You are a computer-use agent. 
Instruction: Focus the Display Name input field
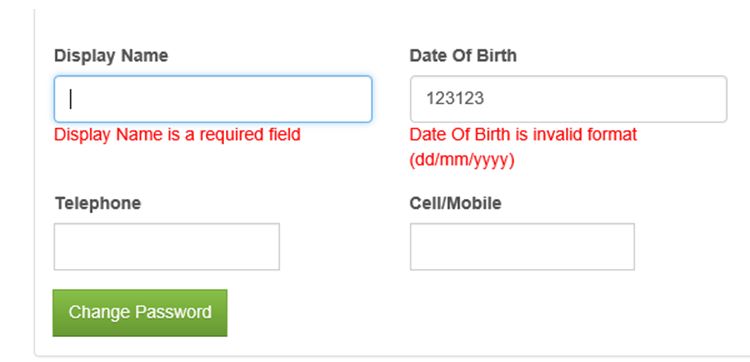pyautogui.click(x=213, y=99)
